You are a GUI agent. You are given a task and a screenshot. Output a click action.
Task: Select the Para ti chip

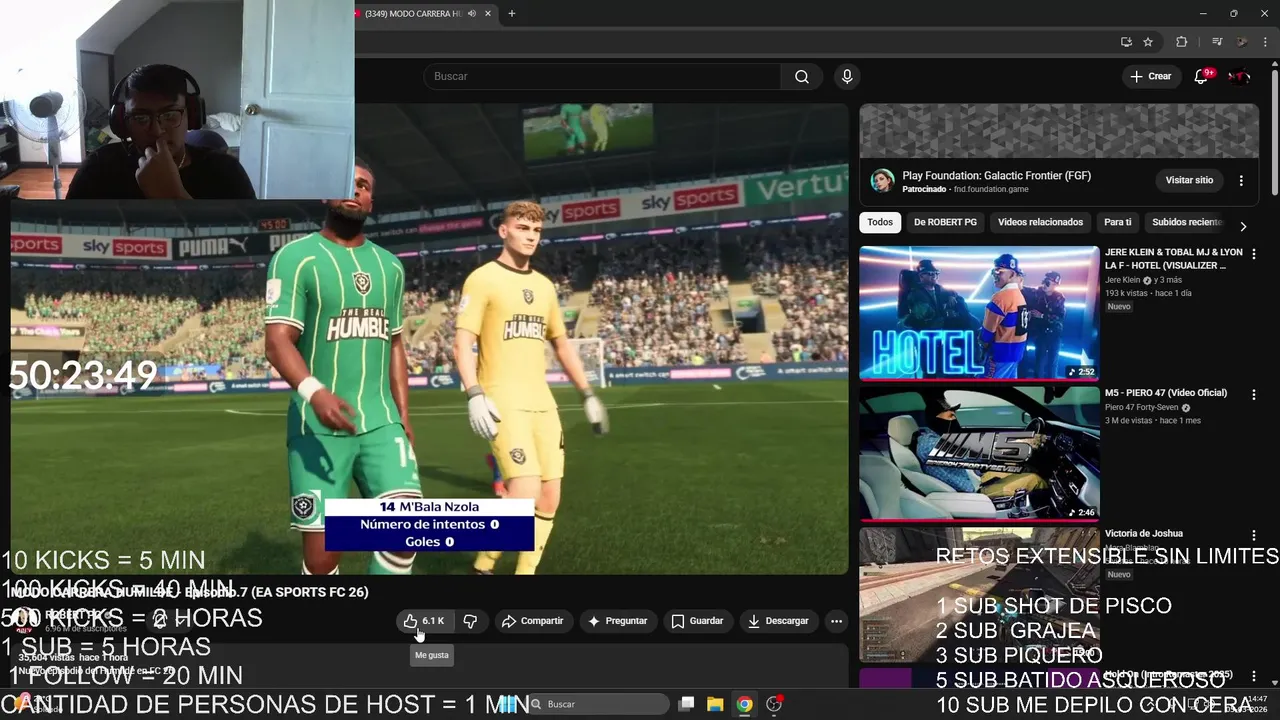(1118, 222)
